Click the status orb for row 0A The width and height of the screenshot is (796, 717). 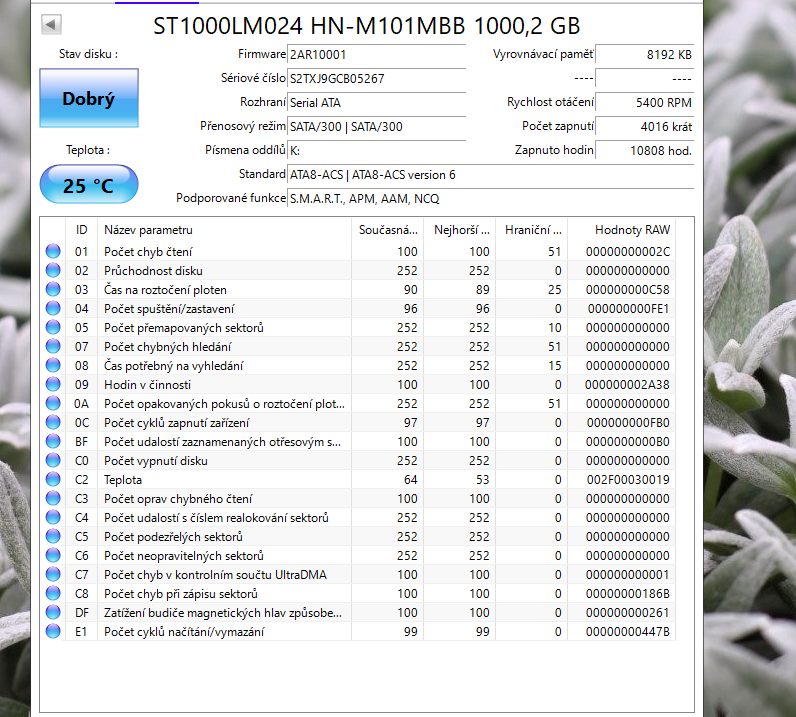(53, 403)
